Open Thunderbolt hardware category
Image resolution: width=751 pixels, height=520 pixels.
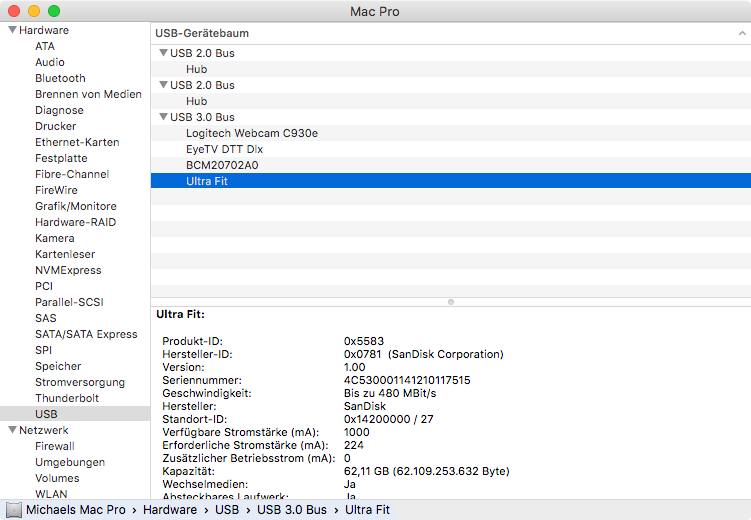tap(66, 398)
